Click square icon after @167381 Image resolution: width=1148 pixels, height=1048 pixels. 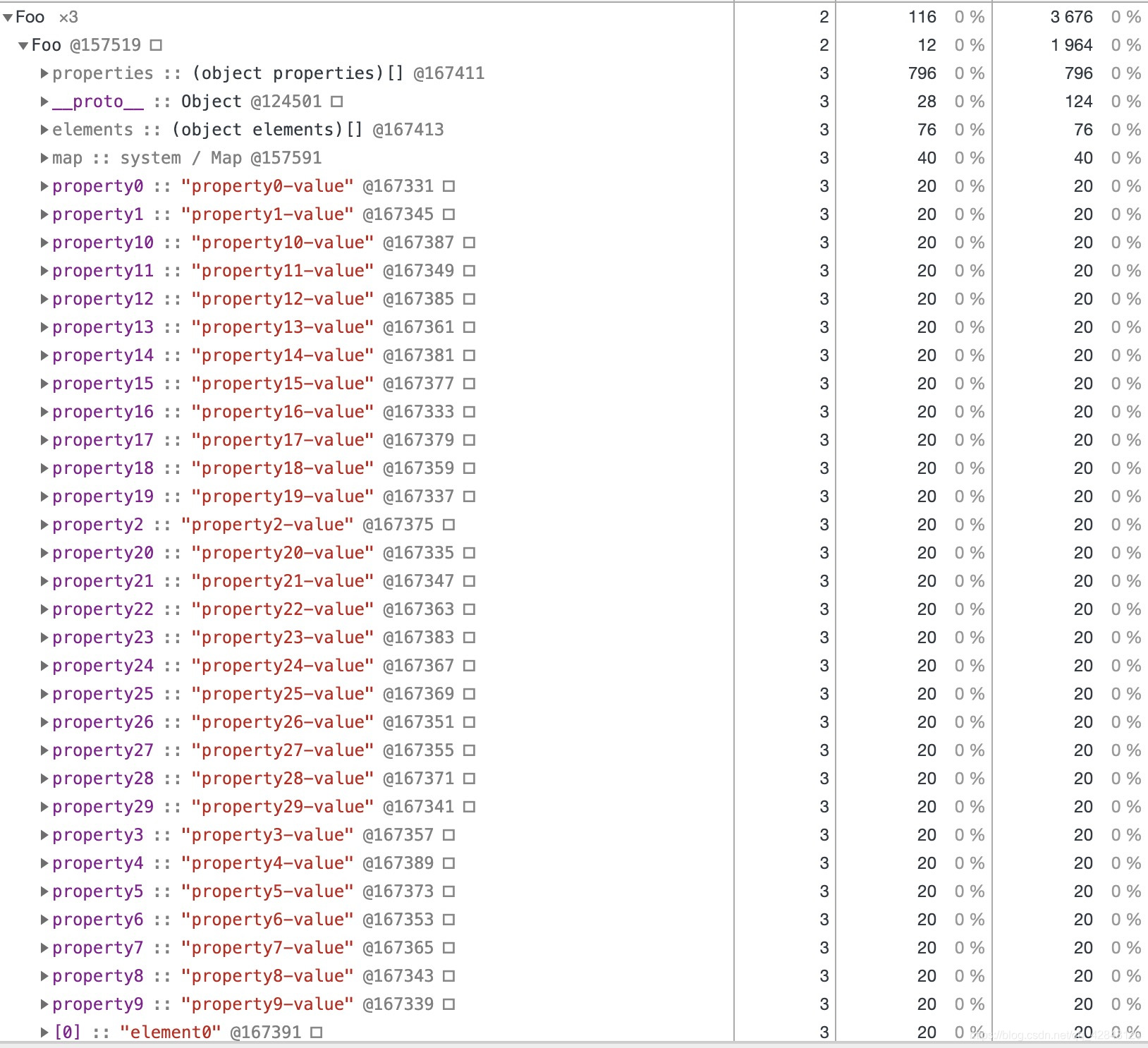[x=470, y=355]
